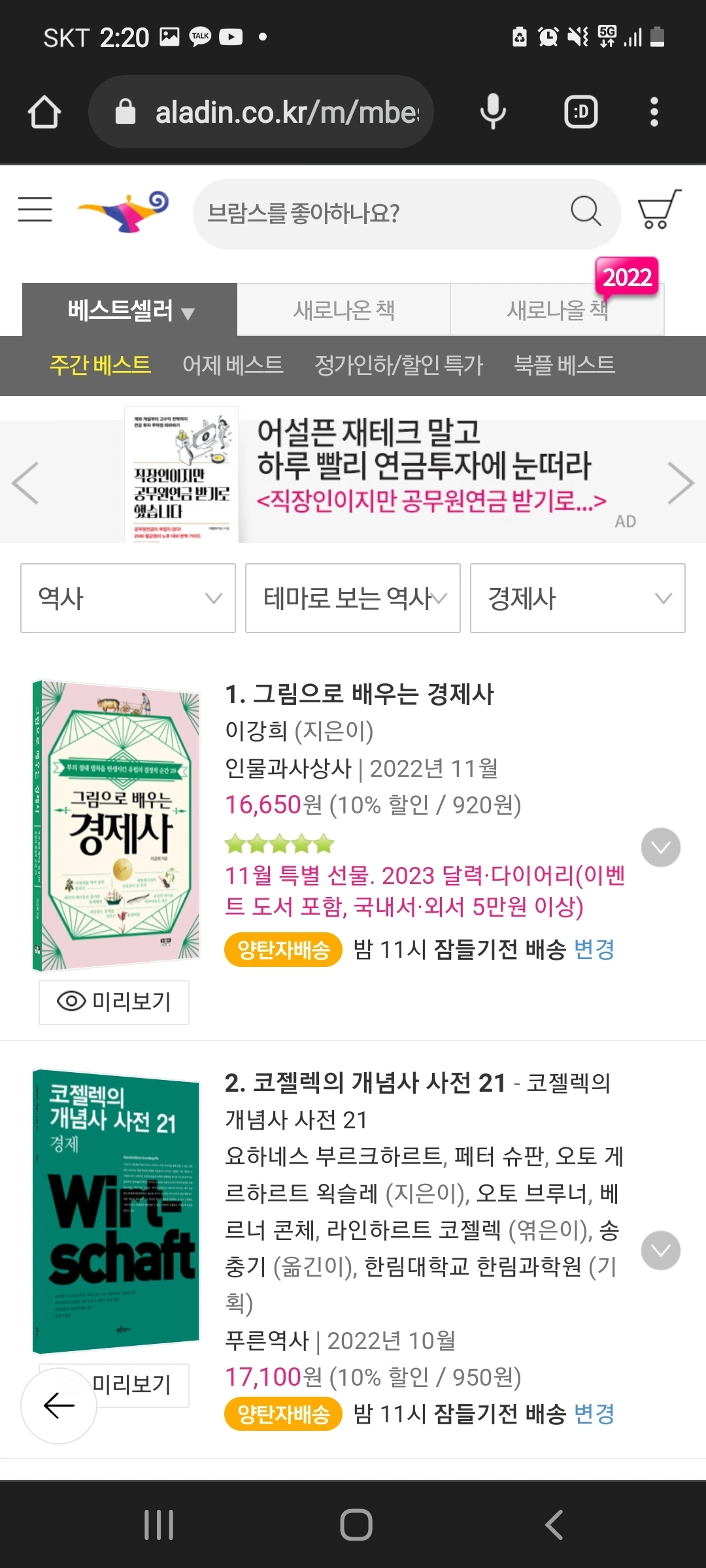The width and height of the screenshot is (706, 1568).
Task: Show next banner with right arrow
Action: 681,483
